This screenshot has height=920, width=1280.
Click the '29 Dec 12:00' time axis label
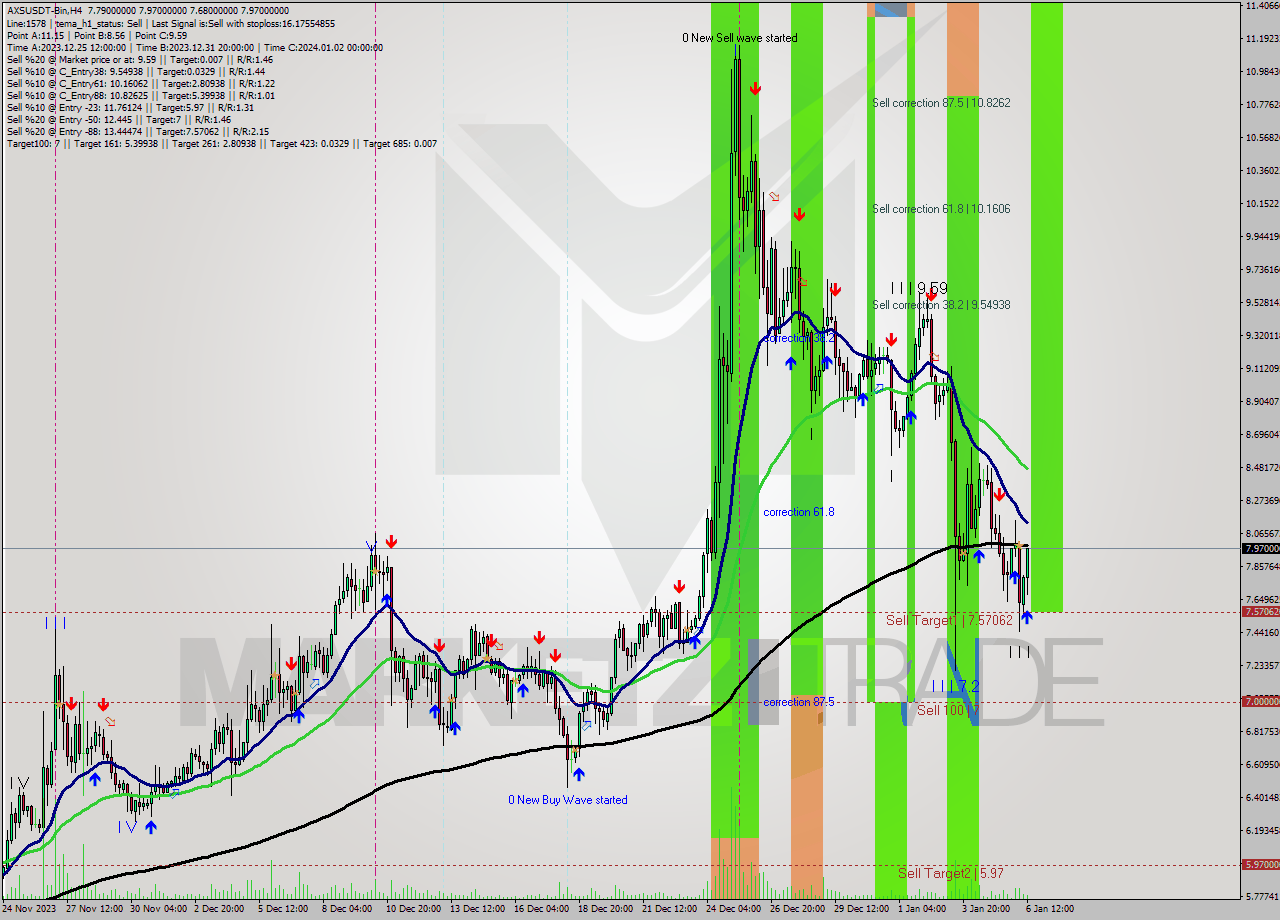[861, 909]
